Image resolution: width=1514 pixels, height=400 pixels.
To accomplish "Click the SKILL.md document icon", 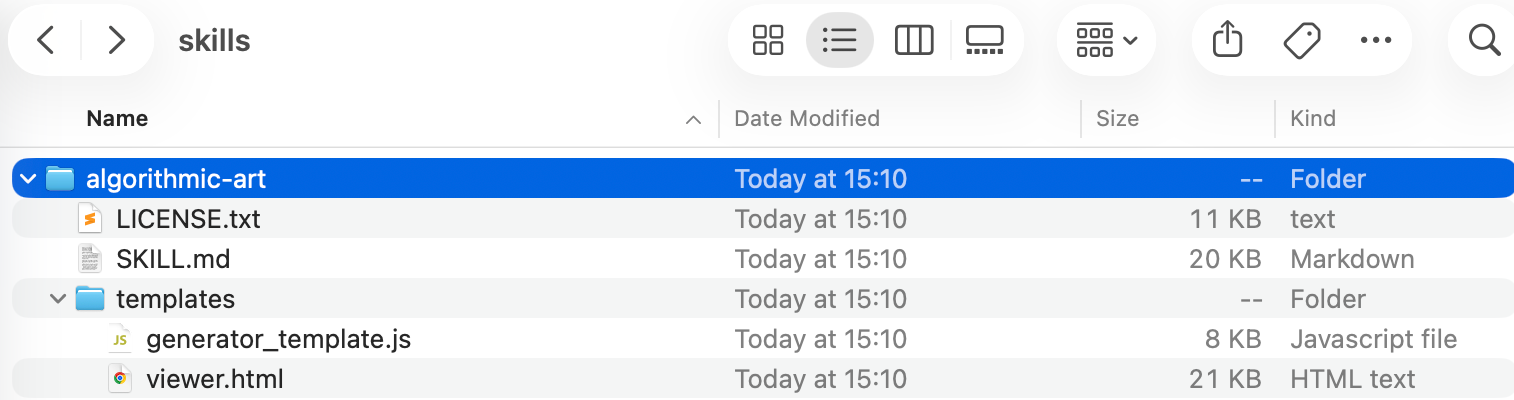I will tap(91, 259).
